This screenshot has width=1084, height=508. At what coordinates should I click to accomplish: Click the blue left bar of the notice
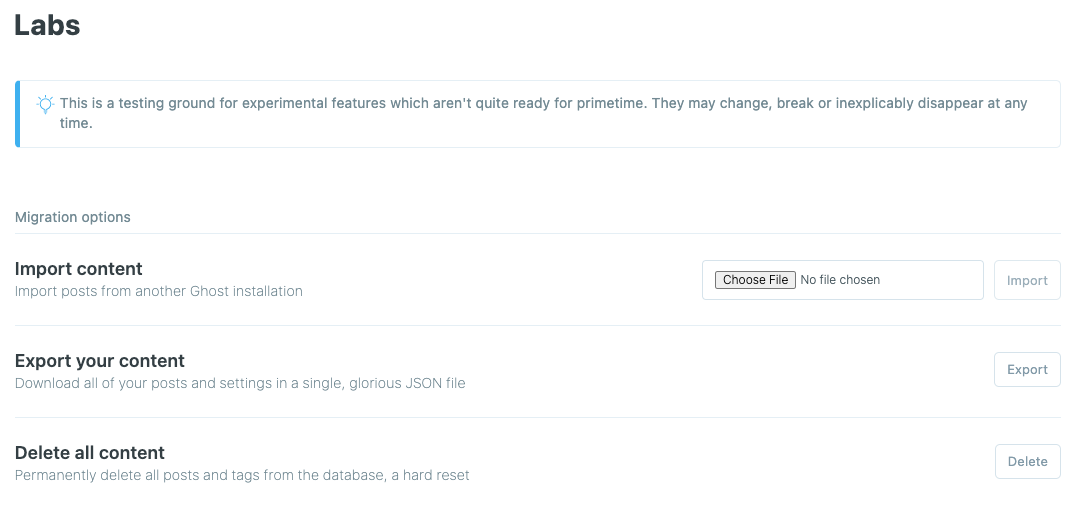[17, 114]
